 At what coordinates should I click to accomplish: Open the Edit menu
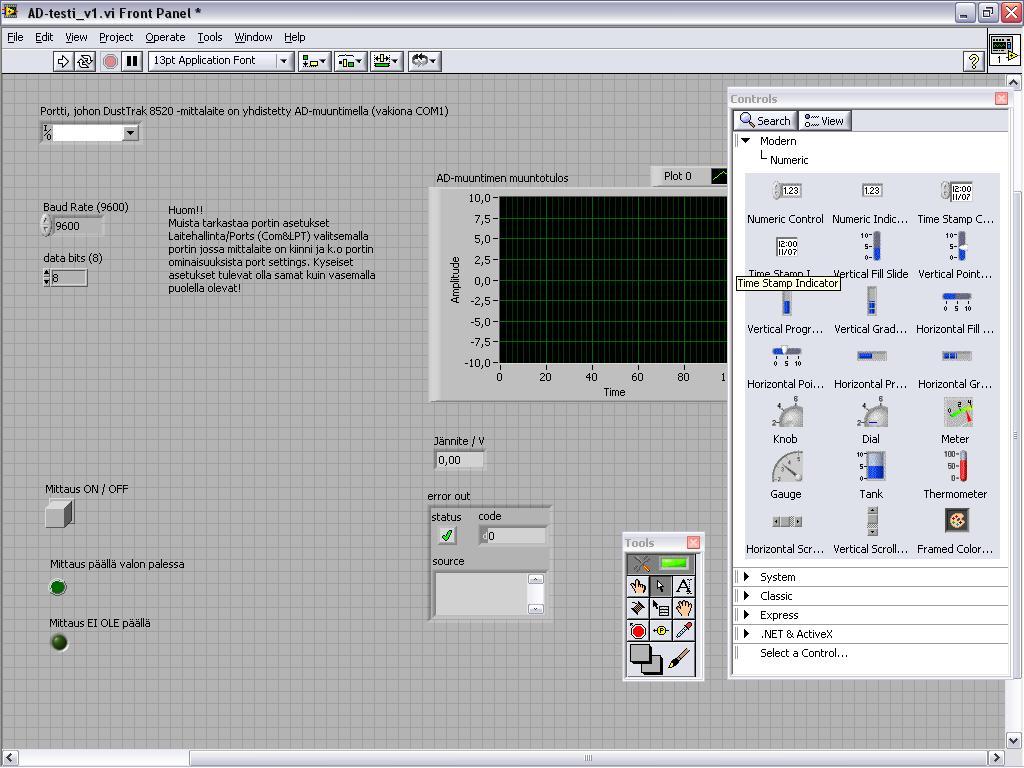click(44, 37)
